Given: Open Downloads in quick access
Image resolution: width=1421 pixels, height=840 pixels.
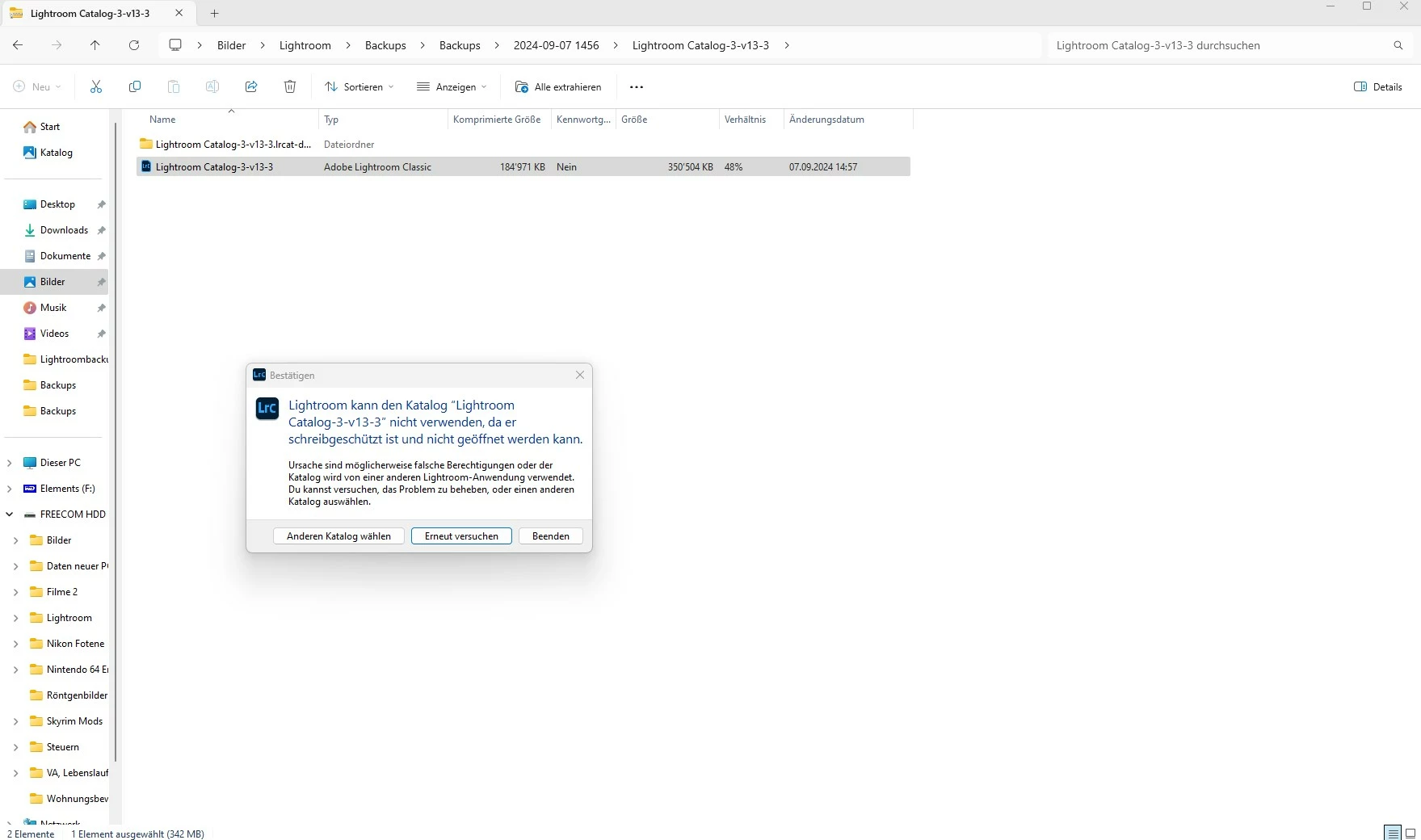Looking at the screenshot, I should [x=64, y=230].
